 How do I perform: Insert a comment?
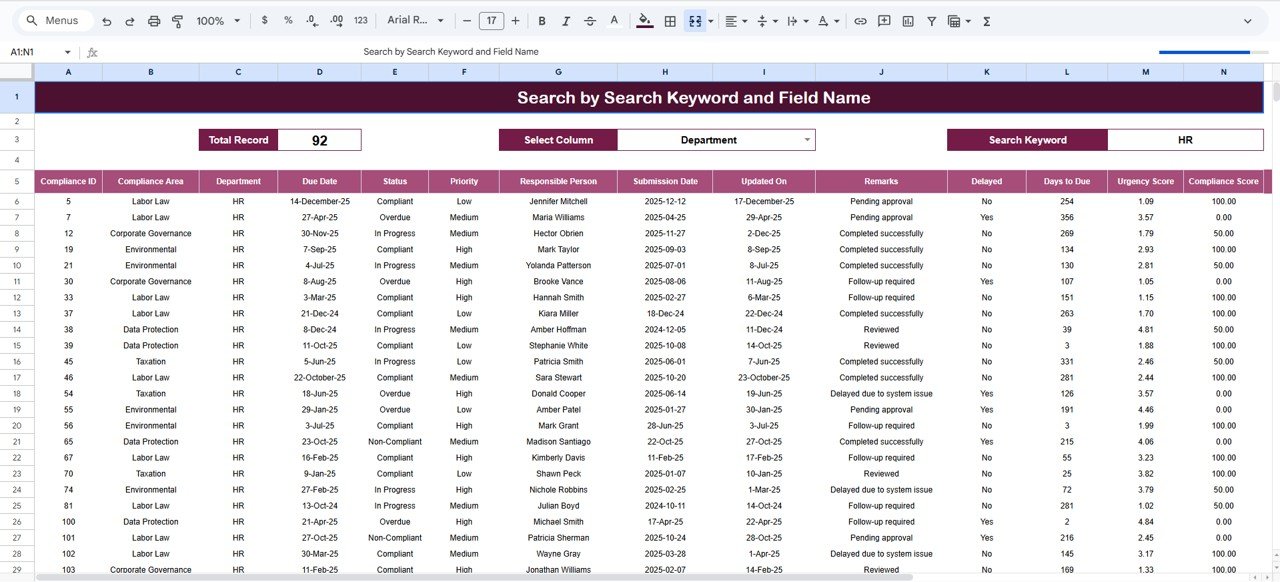pyautogui.click(x=884, y=20)
